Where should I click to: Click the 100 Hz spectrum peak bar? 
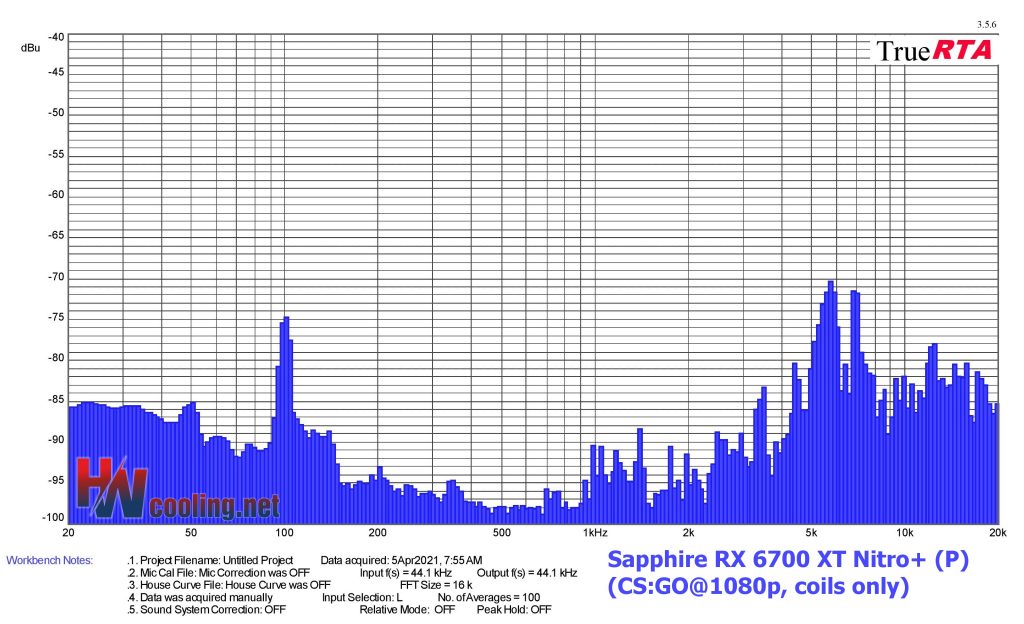click(x=285, y=420)
